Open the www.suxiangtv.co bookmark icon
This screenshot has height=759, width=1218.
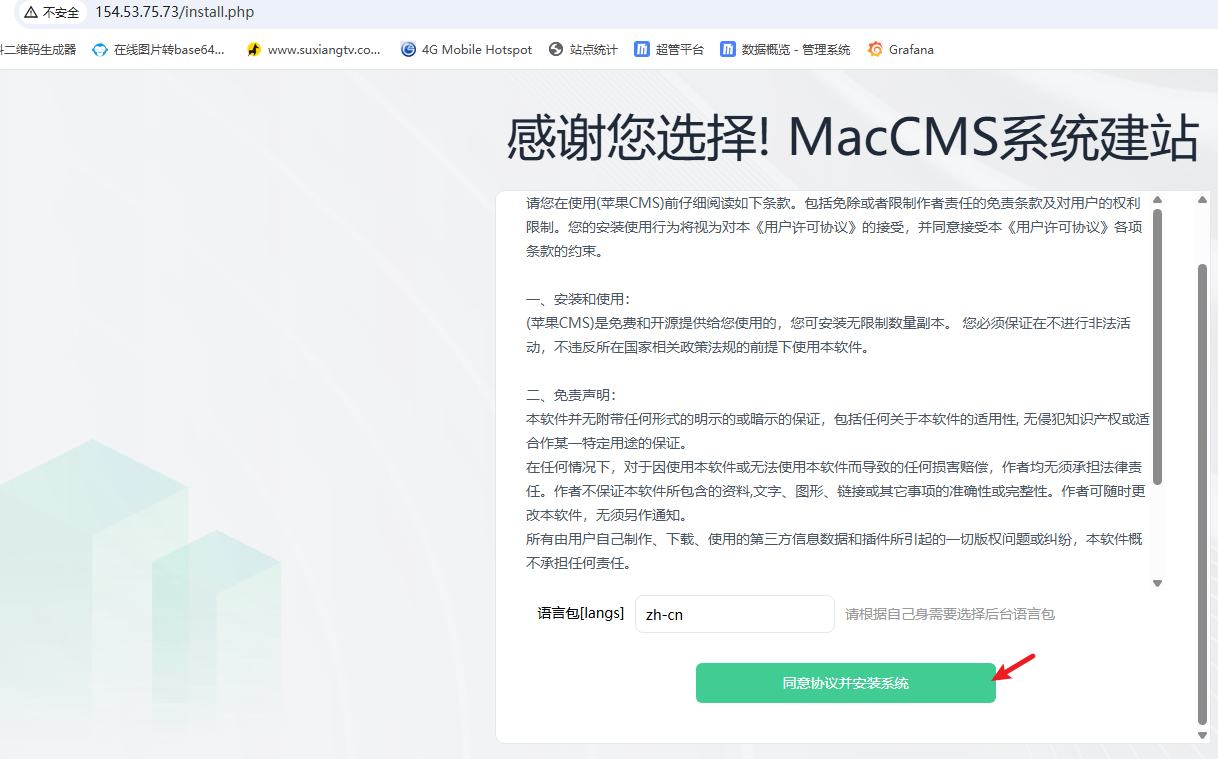point(254,49)
